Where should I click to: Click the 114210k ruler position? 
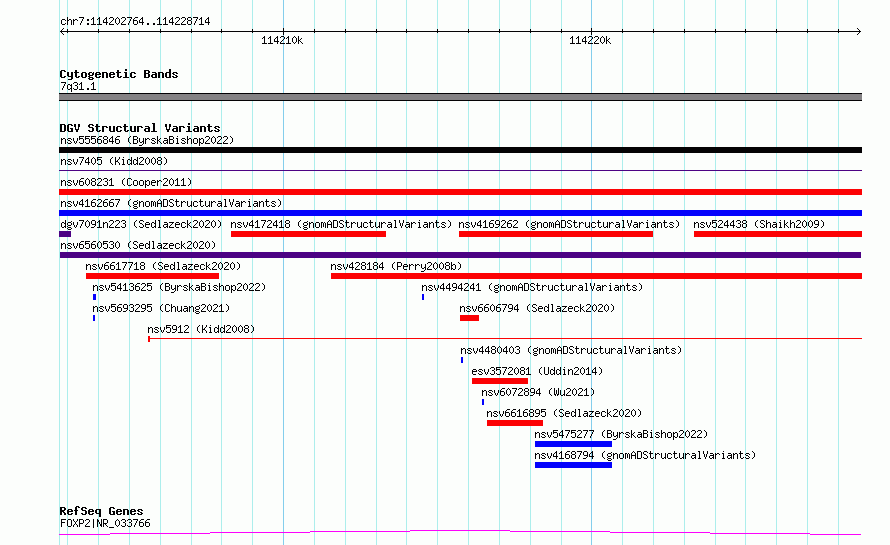point(282,40)
